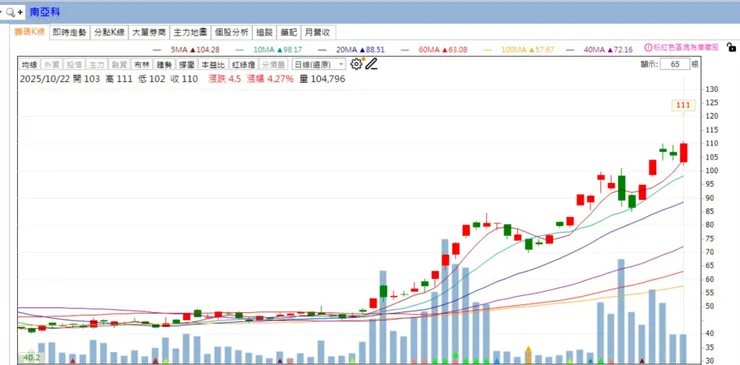Image resolution: width=740 pixels, height=365 pixels.
Task: Click the 40MA ▲72.16 legend label
Action: coord(608,49)
